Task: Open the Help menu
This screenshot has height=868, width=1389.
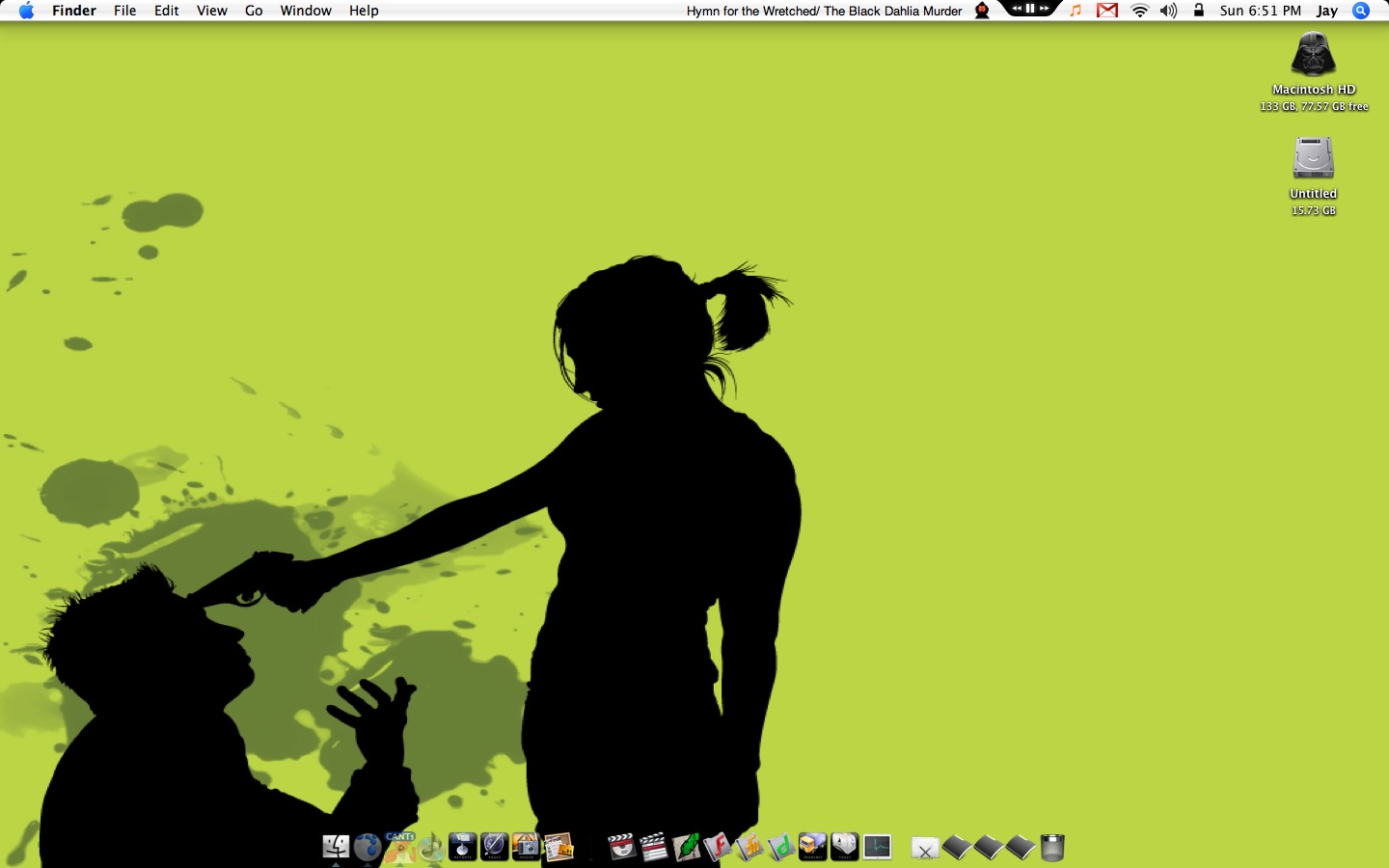Action: pyautogui.click(x=364, y=11)
